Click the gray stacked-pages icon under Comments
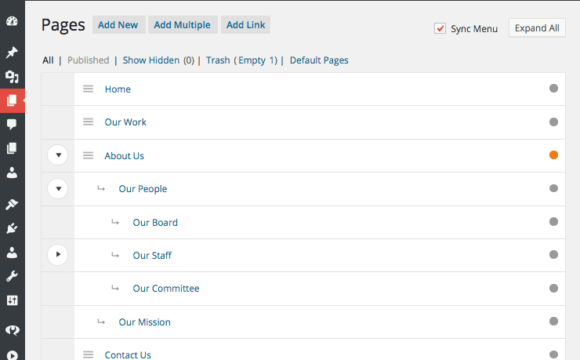 coord(12,148)
